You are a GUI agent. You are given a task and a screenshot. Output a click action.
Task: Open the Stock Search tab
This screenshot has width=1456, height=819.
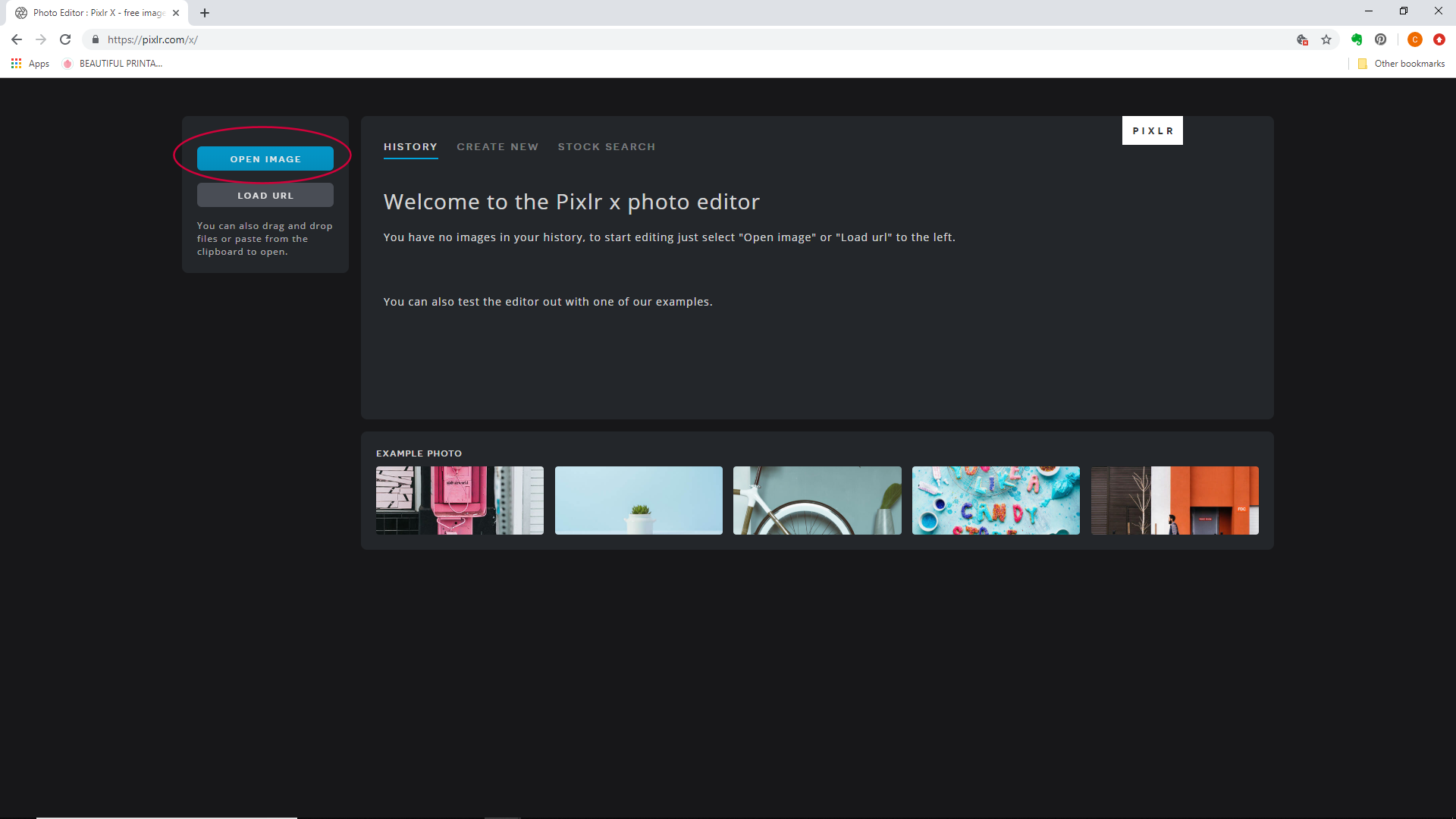[x=607, y=147]
